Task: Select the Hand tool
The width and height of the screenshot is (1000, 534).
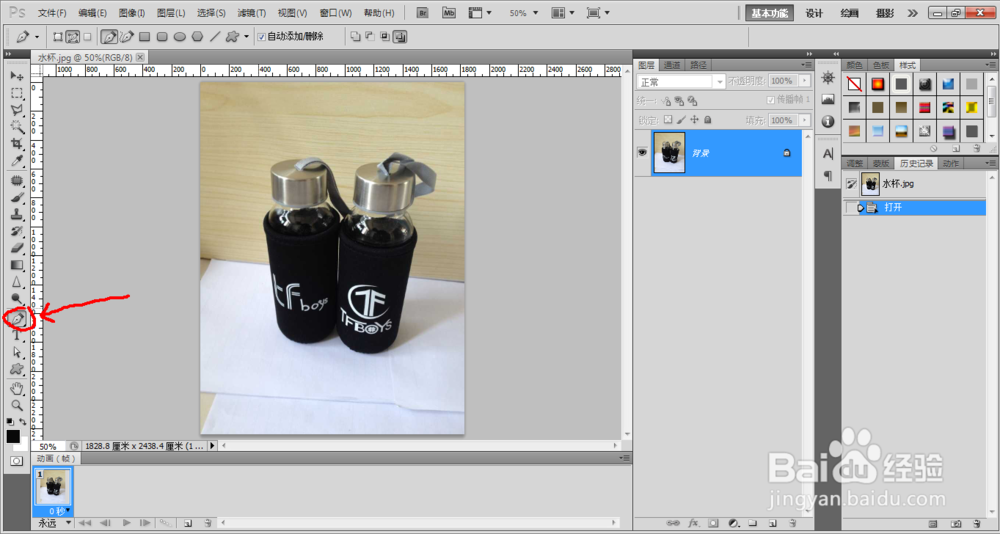Action: click(x=17, y=389)
